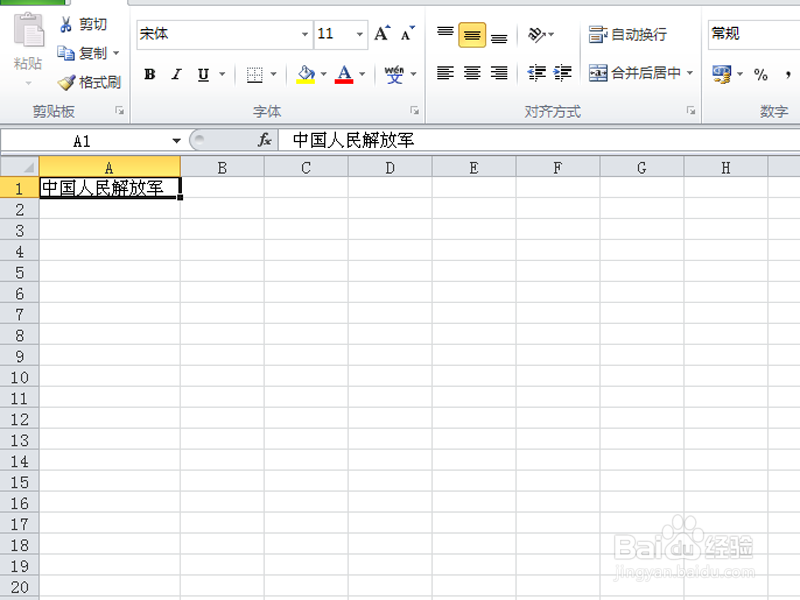
Task: Decrease font size with small A
Action: tap(408, 34)
